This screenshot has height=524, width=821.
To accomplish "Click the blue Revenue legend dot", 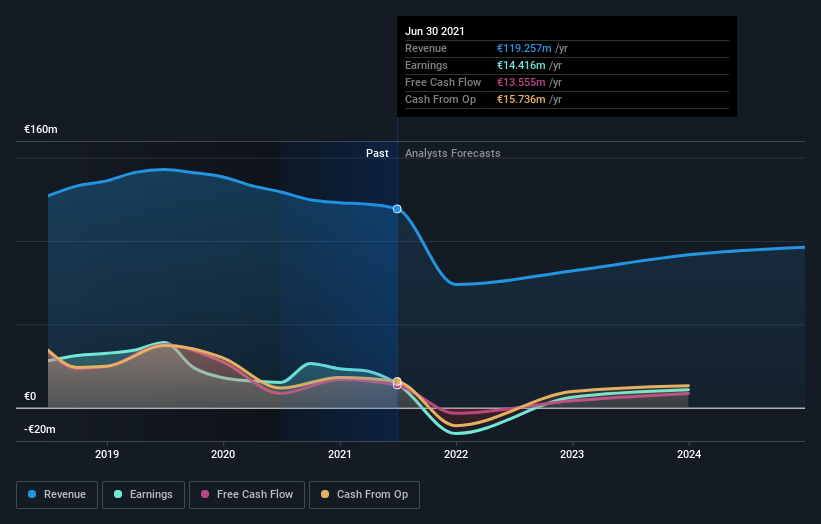I will click(x=32, y=494).
